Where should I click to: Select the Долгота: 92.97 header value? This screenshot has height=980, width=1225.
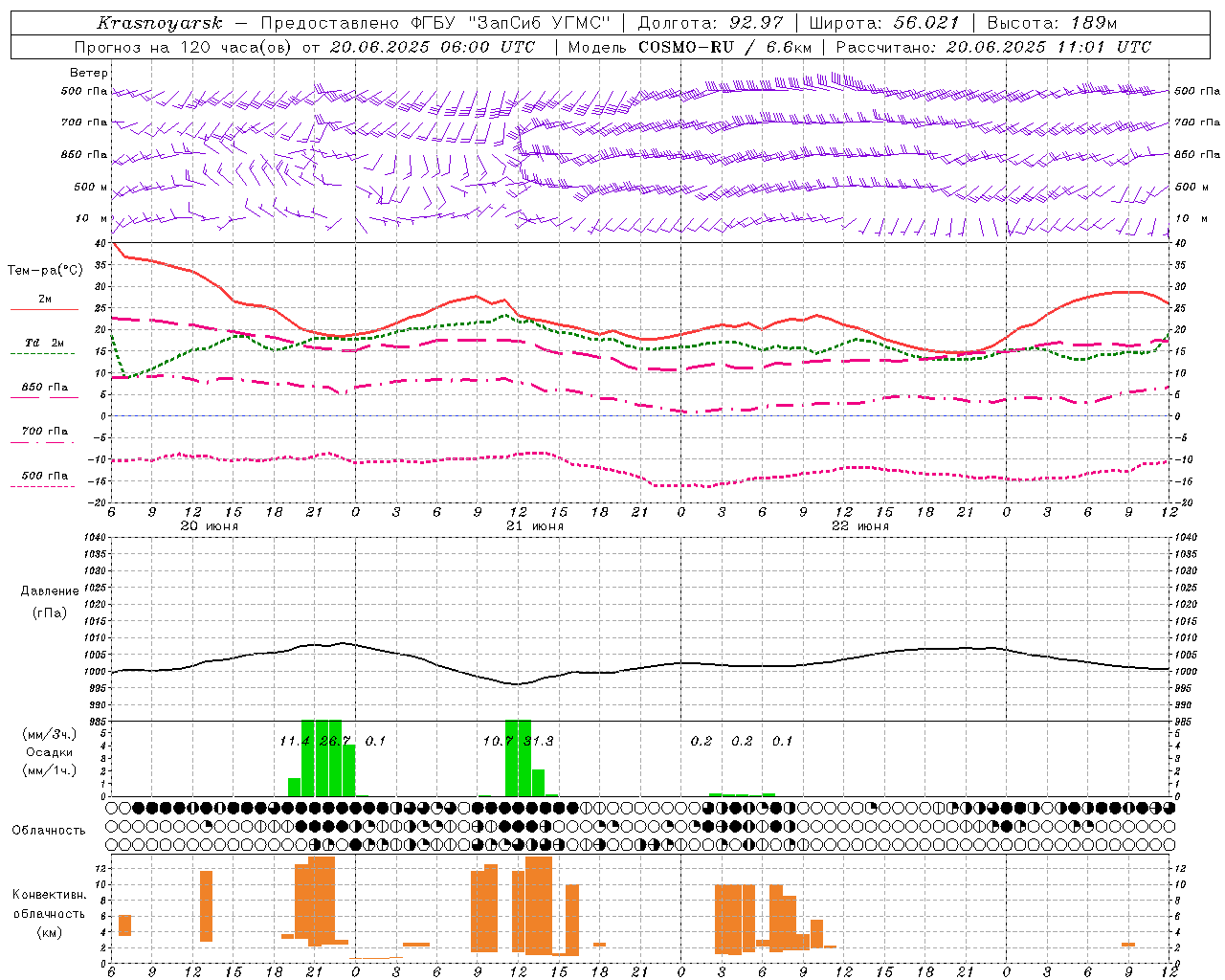(x=710, y=23)
